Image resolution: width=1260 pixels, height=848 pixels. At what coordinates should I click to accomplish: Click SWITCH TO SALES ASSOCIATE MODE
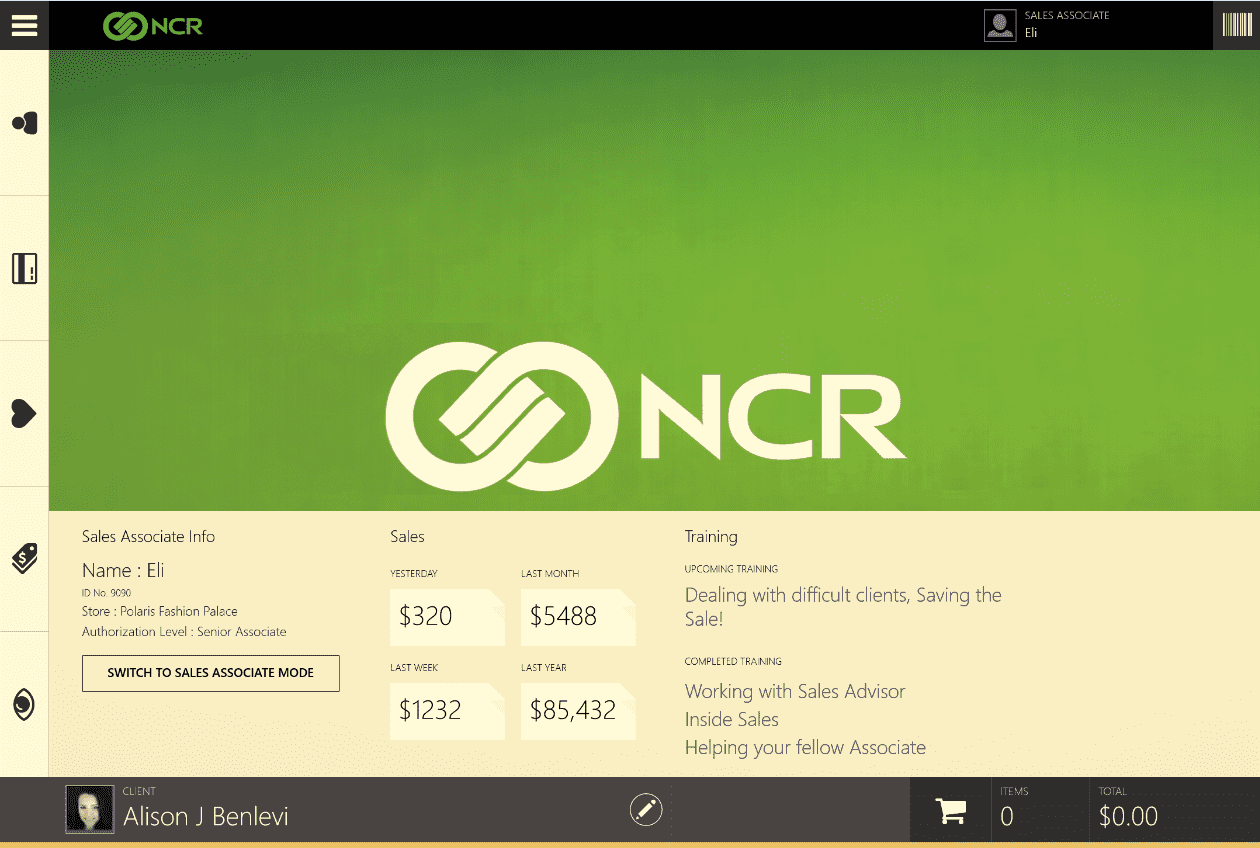[x=210, y=673]
